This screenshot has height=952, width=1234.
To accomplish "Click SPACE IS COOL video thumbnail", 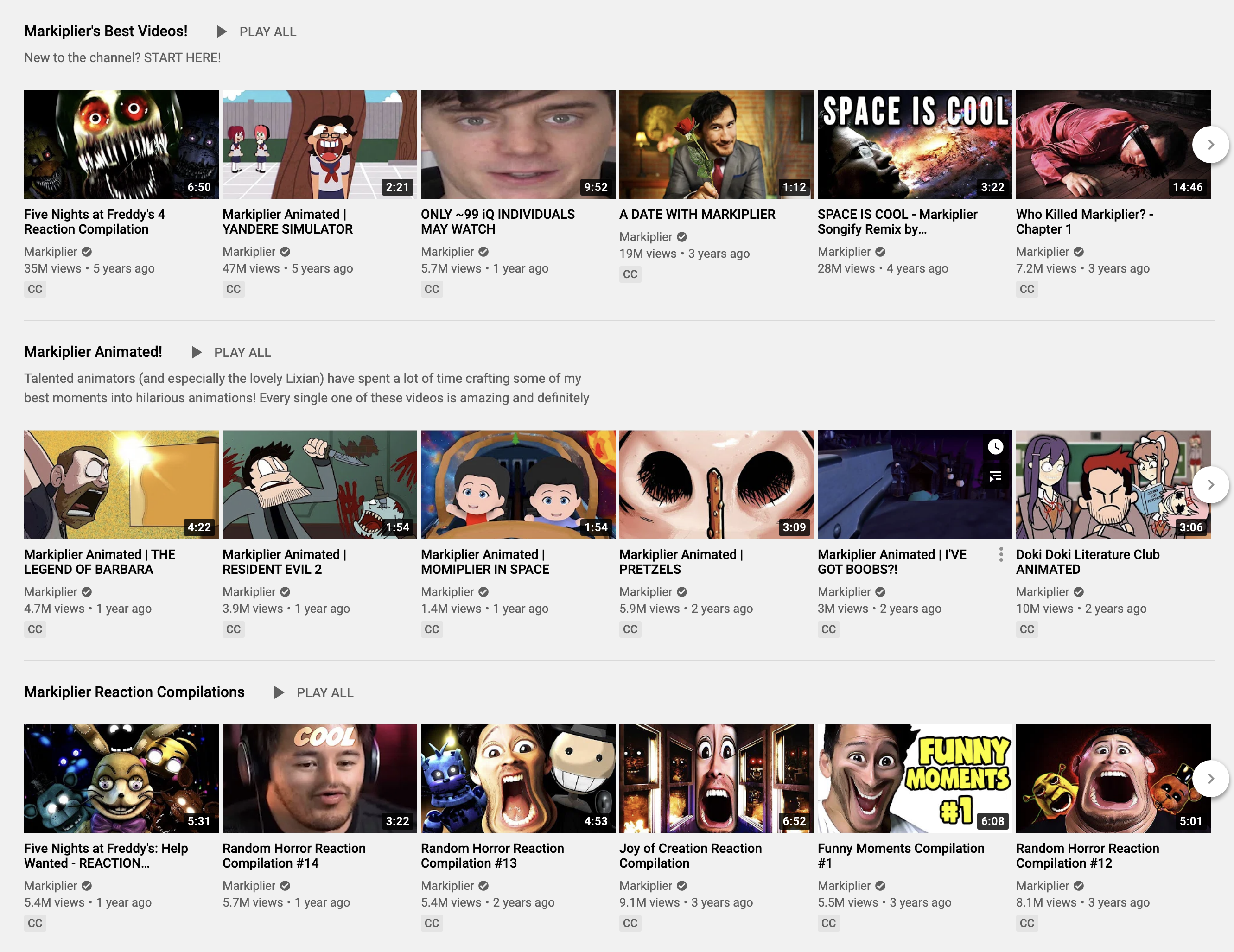I will point(914,145).
